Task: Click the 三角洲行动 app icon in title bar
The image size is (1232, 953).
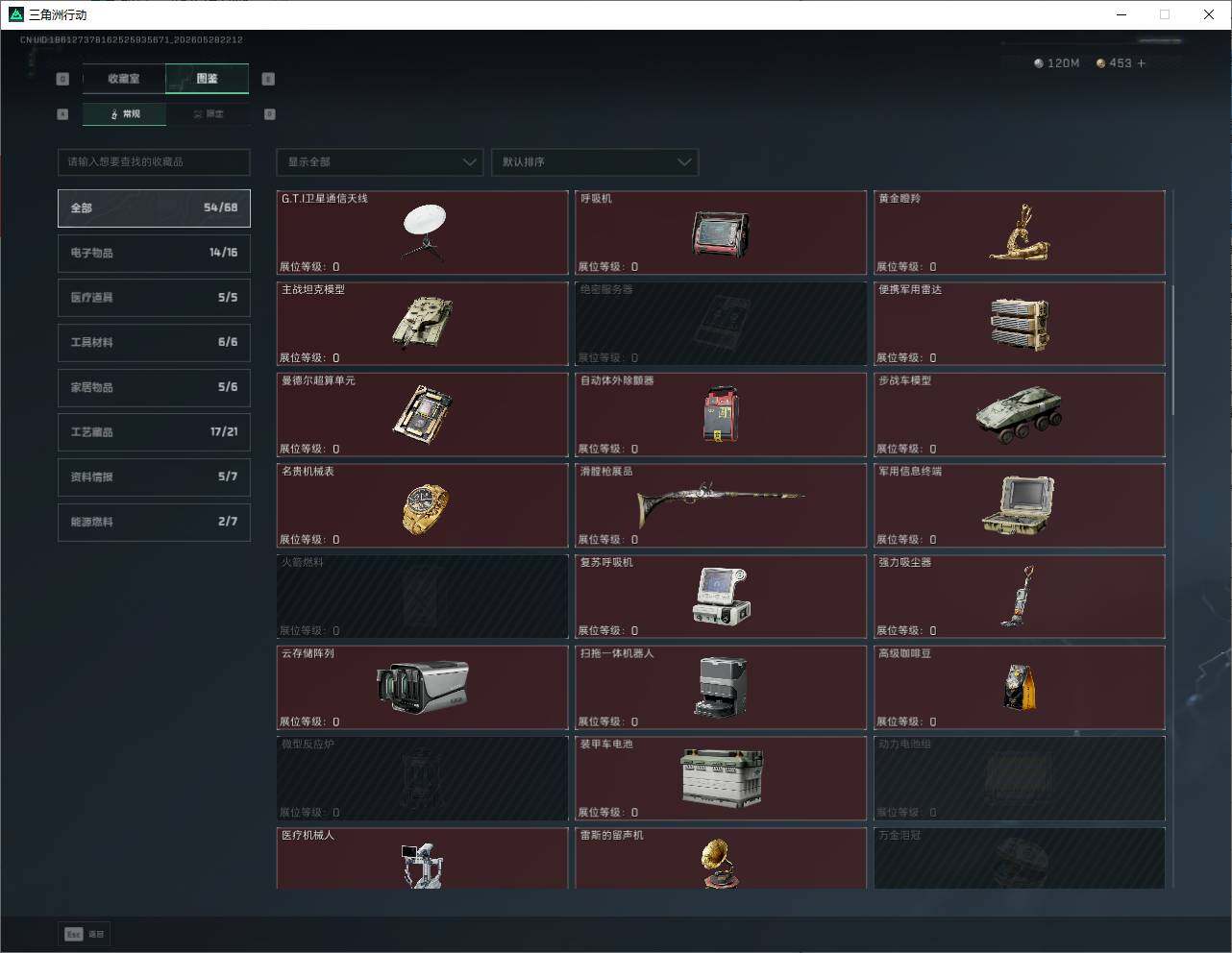Action: pyautogui.click(x=15, y=14)
